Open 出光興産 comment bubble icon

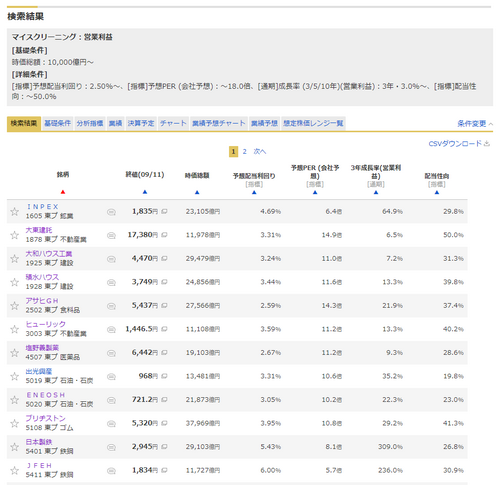click(x=111, y=377)
